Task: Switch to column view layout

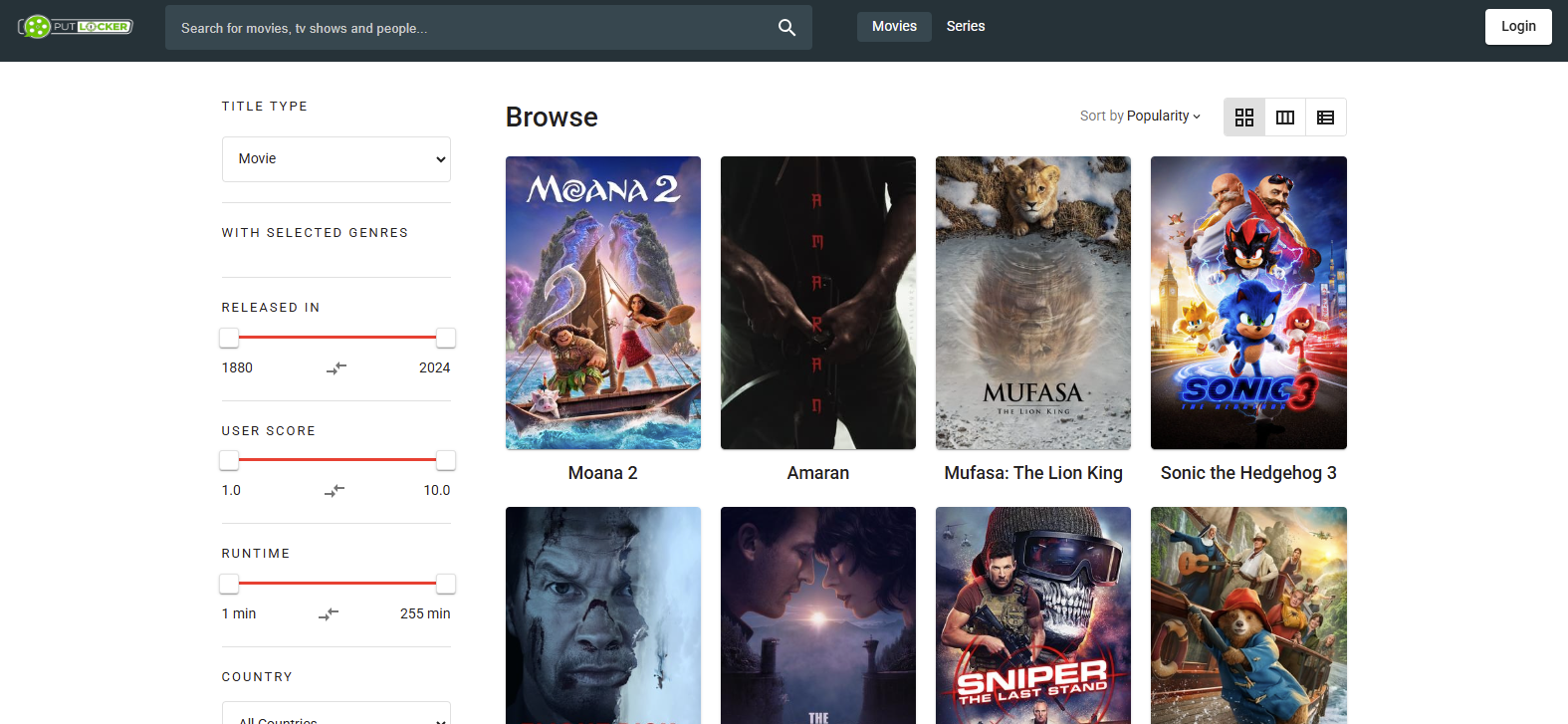Action: point(1285,118)
